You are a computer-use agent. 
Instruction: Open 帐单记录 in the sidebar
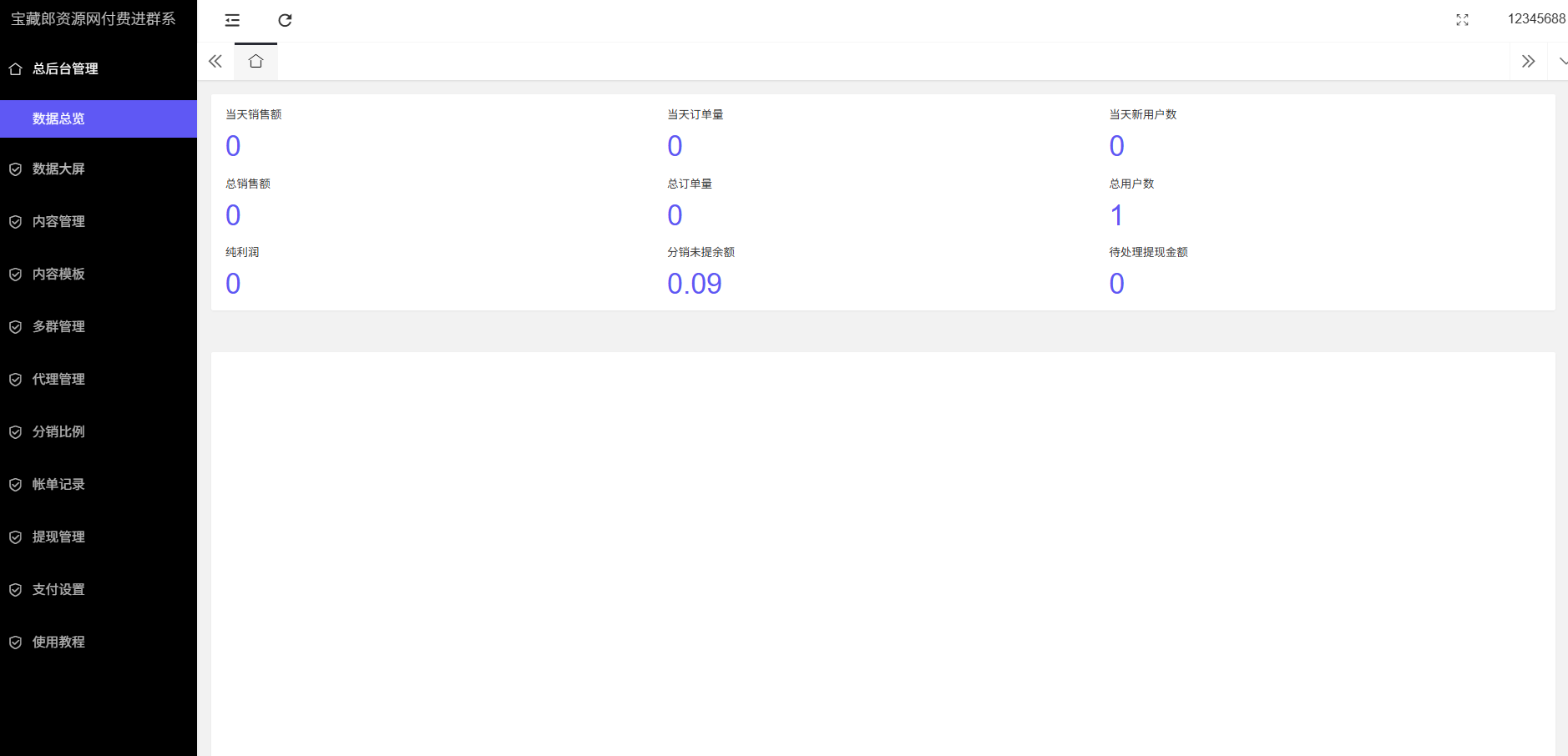[58, 484]
